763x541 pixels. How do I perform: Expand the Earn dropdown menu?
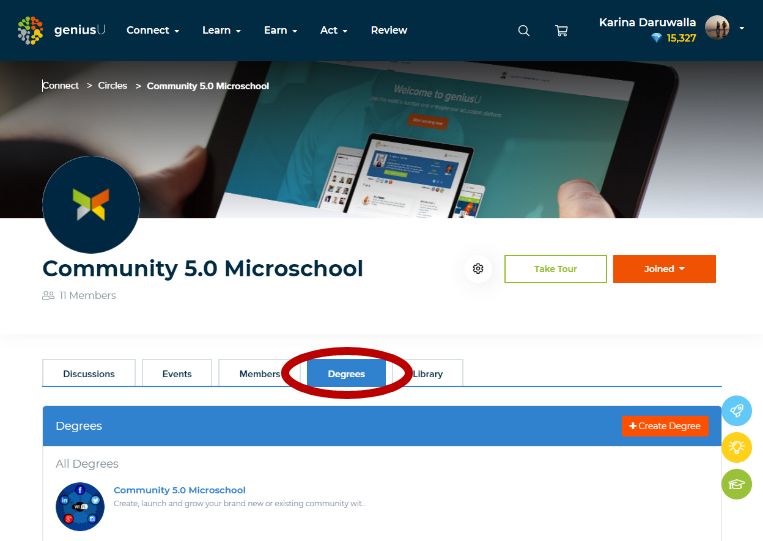pos(280,30)
